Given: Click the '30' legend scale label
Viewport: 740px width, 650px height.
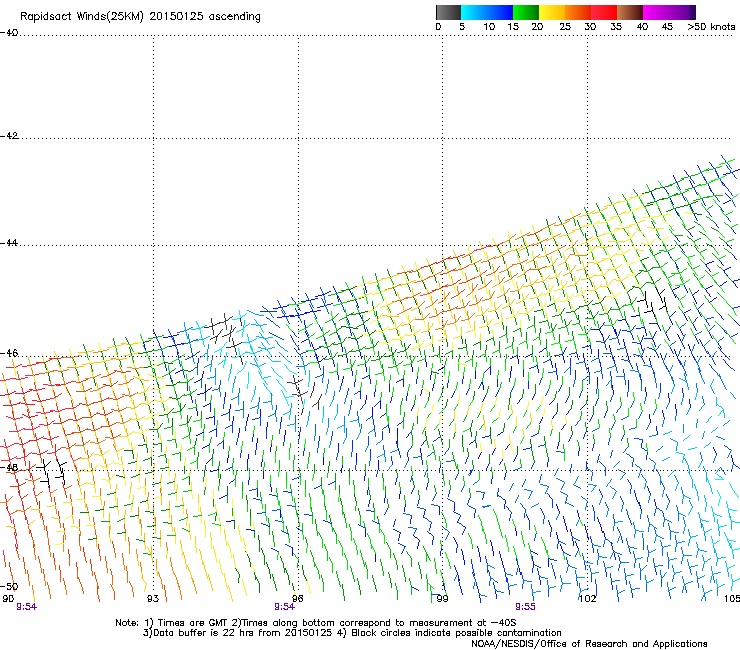Looking at the screenshot, I should pyautogui.click(x=590, y=27).
